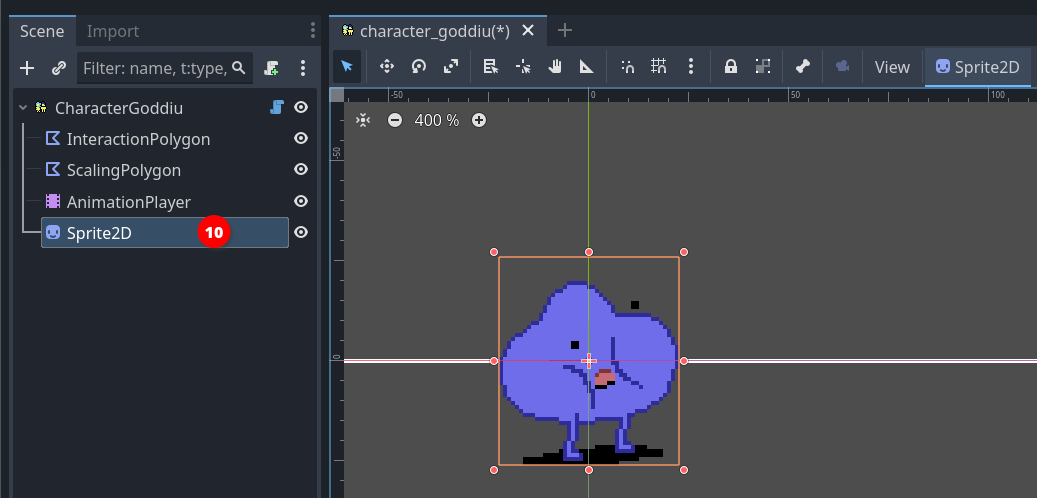Image resolution: width=1037 pixels, height=498 pixels.
Task: Reset zoom via 400 % label
Action: 436,120
